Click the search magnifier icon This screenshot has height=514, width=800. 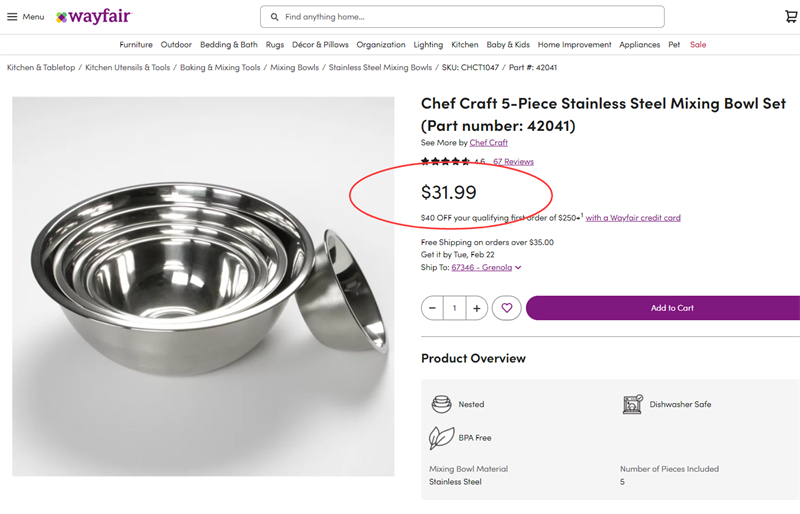pos(275,17)
